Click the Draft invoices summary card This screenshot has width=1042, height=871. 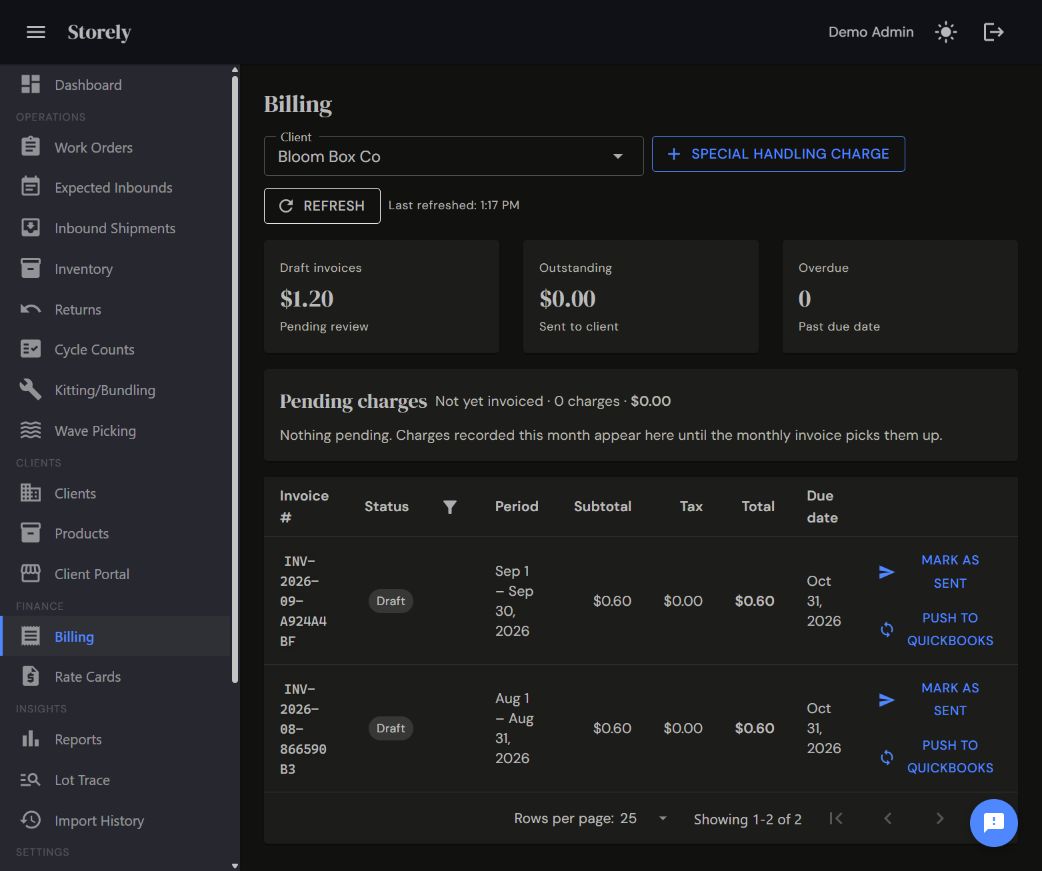[x=381, y=296]
